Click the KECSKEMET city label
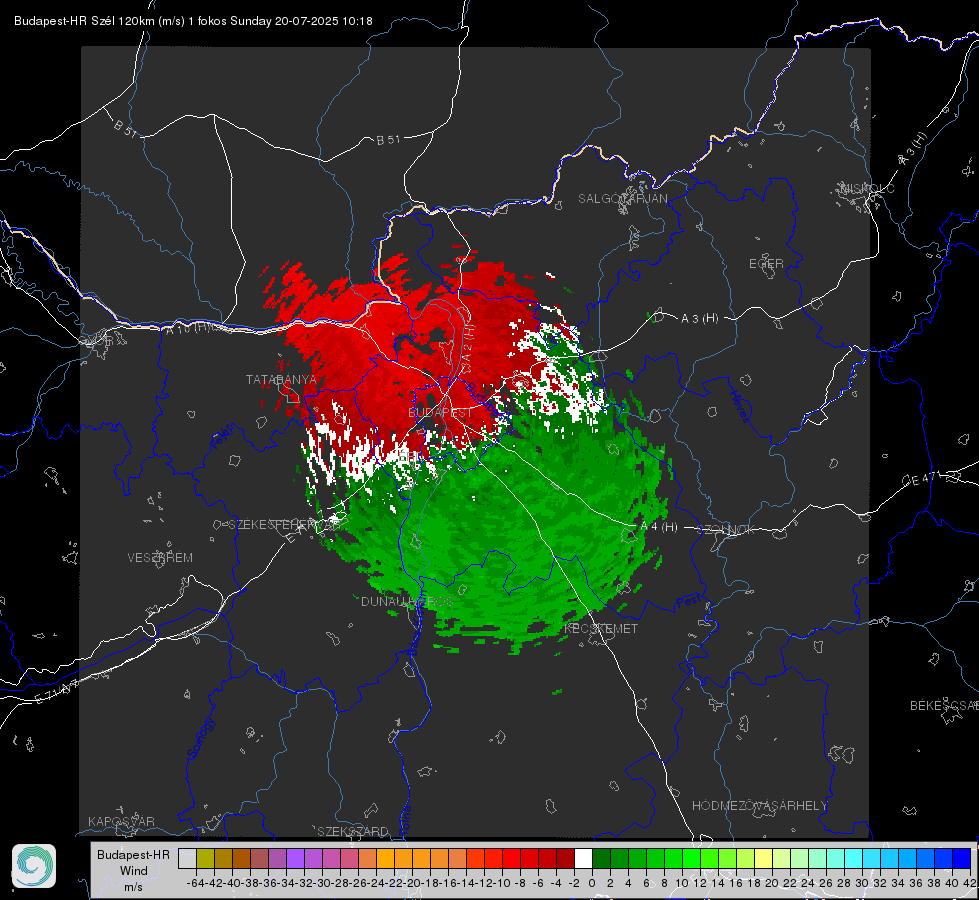 click(x=601, y=628)
